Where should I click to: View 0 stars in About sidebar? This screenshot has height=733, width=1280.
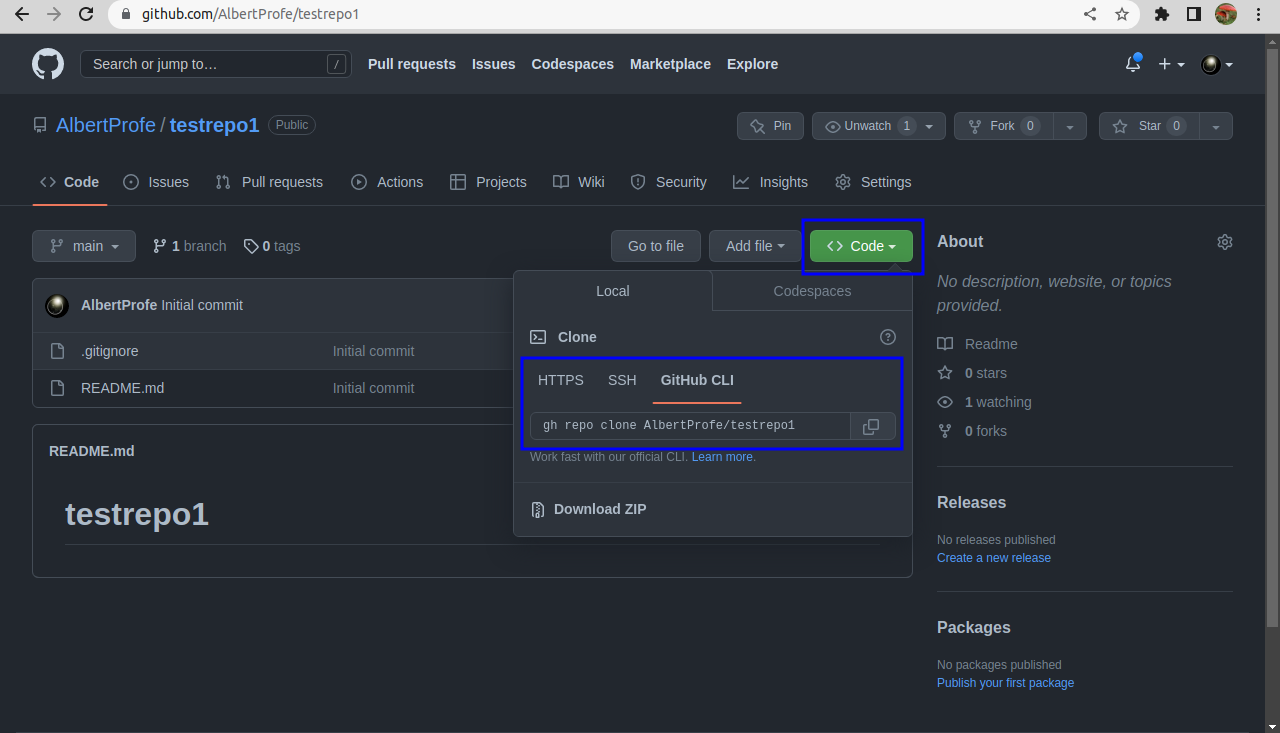coord(972,373)
